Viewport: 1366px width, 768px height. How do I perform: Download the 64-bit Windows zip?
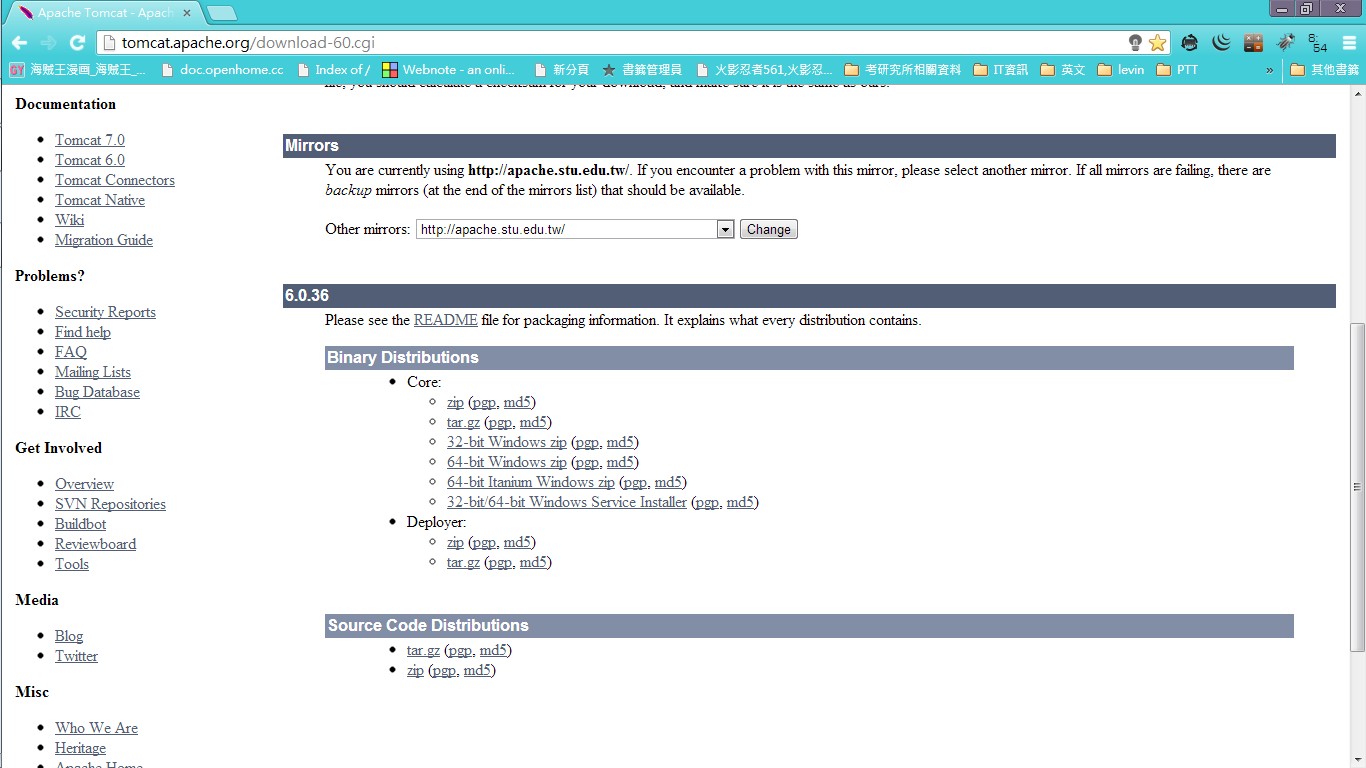pyautogui.click(x=506, y=462)
